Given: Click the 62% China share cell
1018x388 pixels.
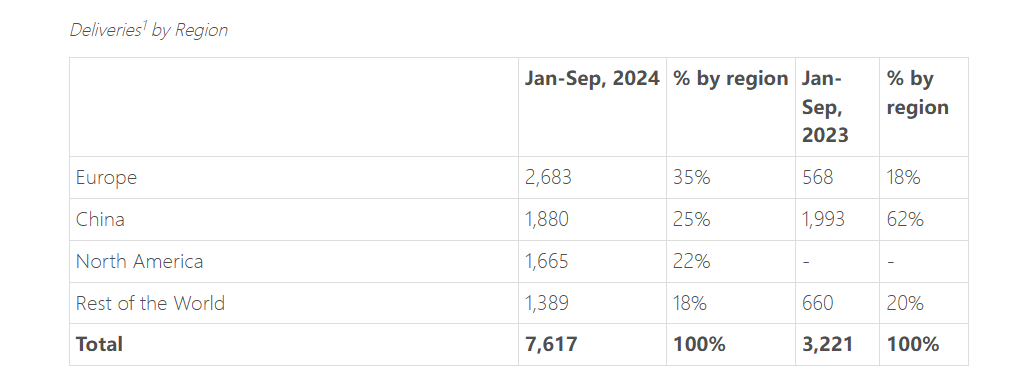Looking at the screenshot, I should point(905,219).
